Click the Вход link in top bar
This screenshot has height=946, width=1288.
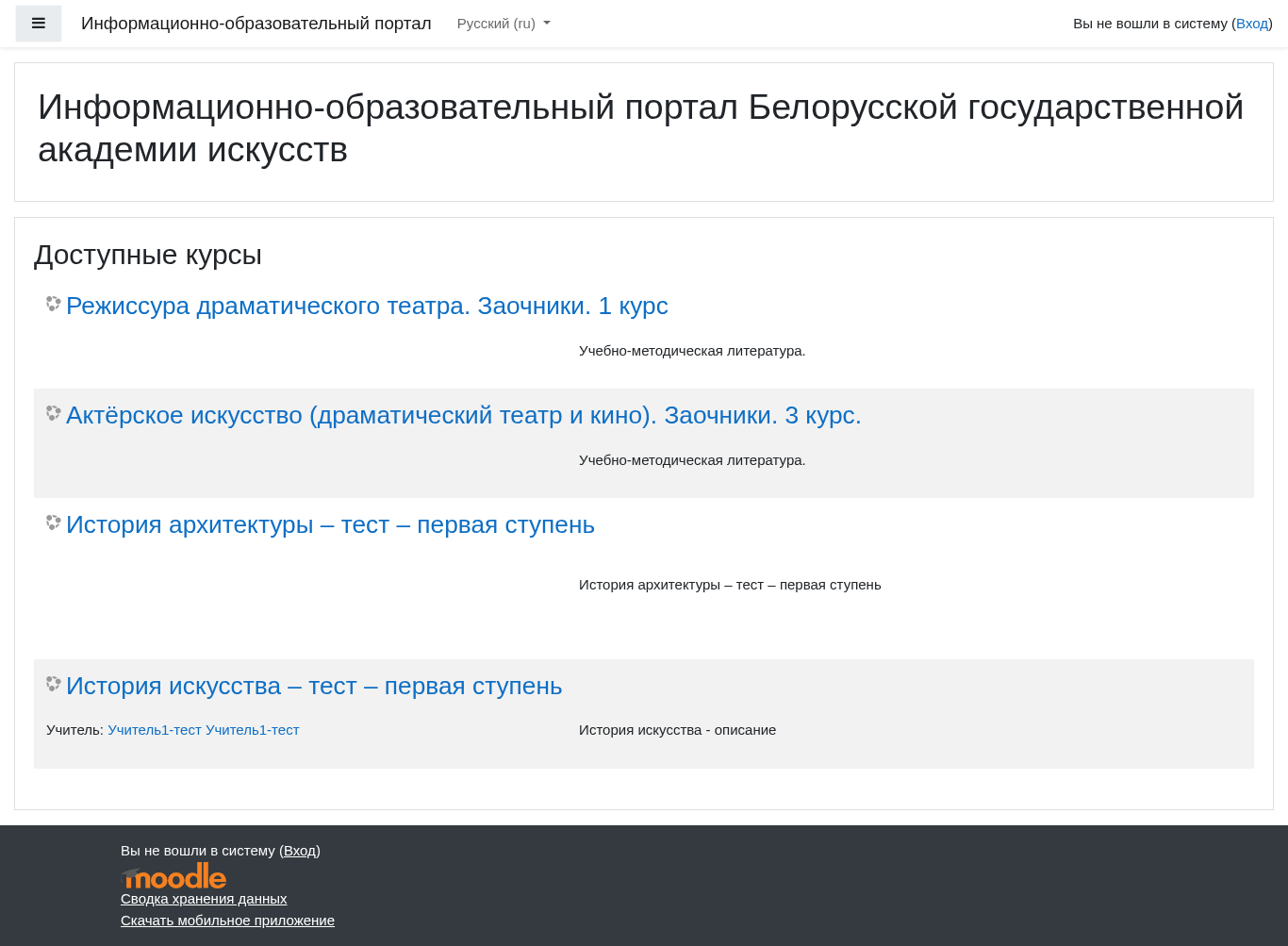pos(1252,24)
